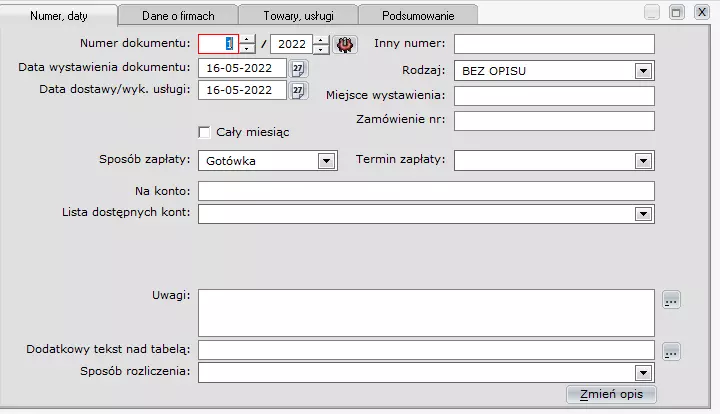Open Uwagi ellipsis editor button
This screenshot has width=720, height=414.
point(671,300)
